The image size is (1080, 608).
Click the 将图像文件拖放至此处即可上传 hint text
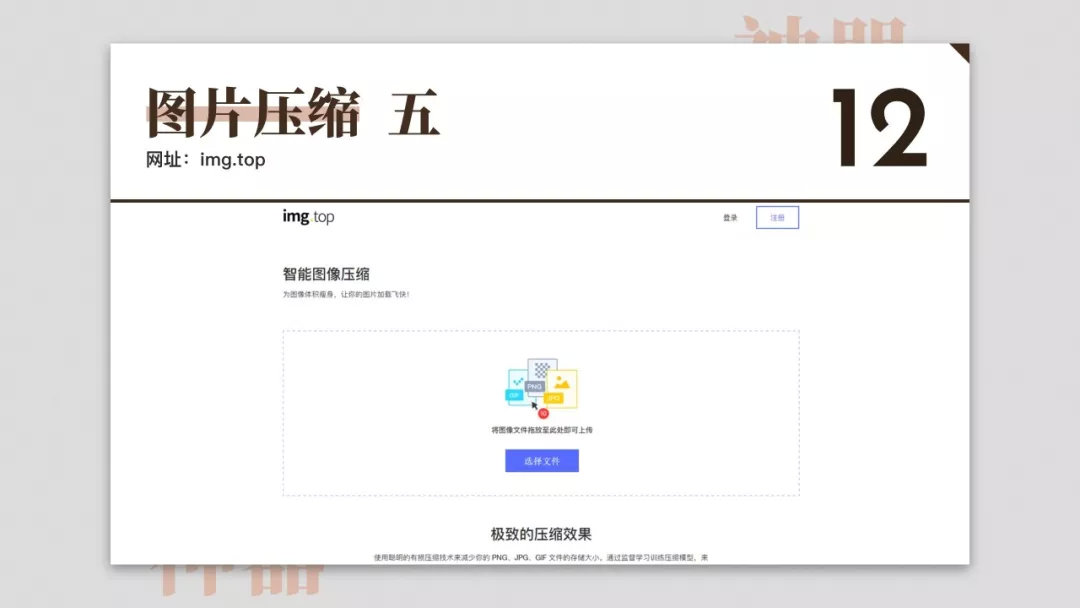coord(540,432)
